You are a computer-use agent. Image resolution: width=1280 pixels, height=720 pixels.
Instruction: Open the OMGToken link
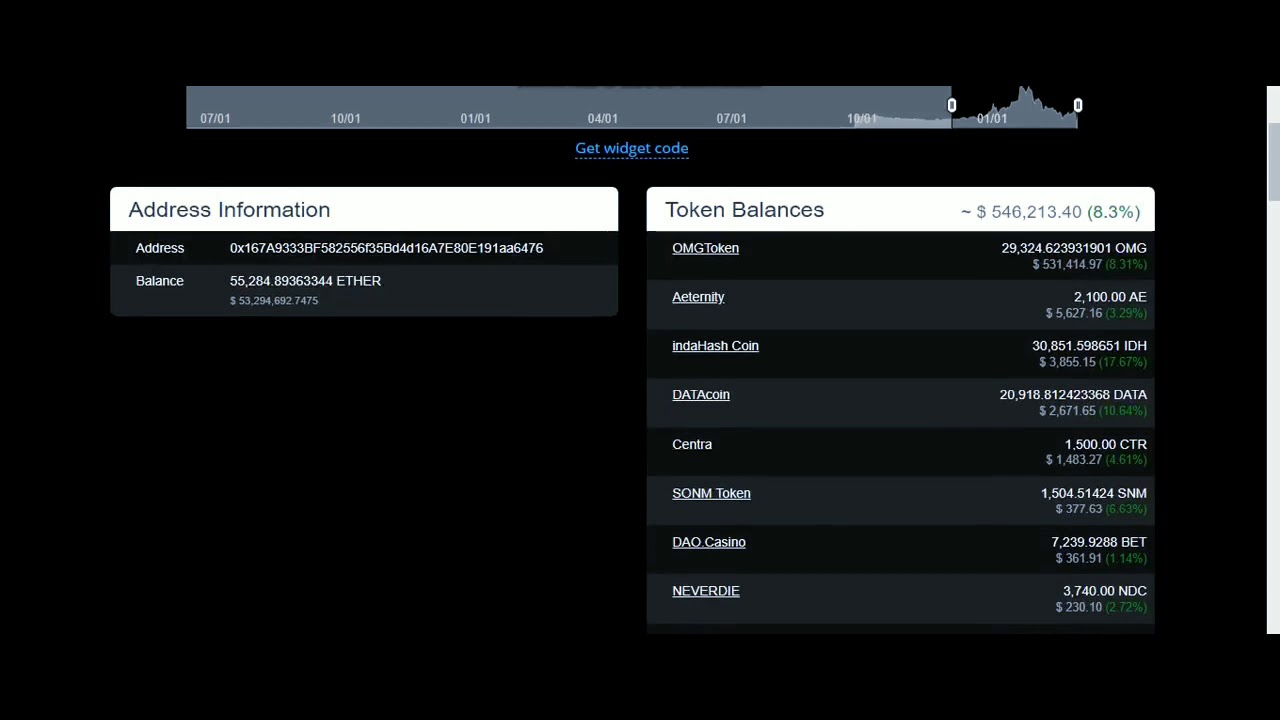pos(705,248)
